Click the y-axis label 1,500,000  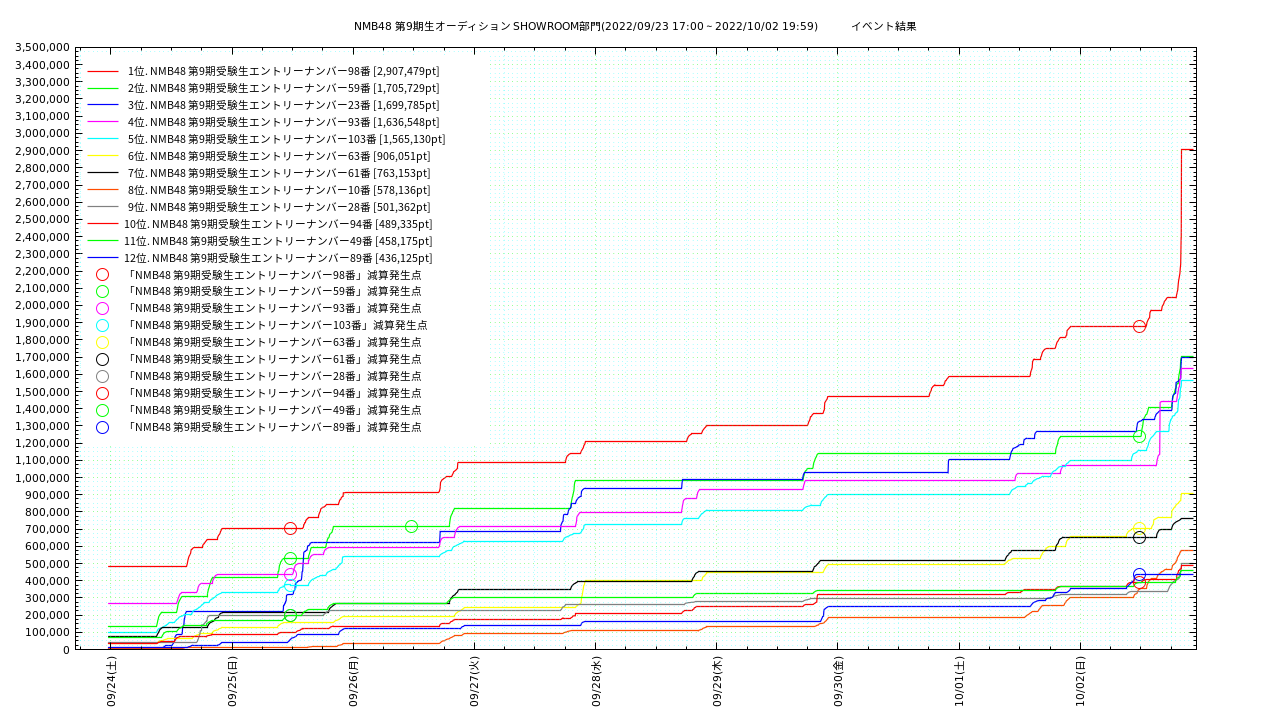point(44,392)
